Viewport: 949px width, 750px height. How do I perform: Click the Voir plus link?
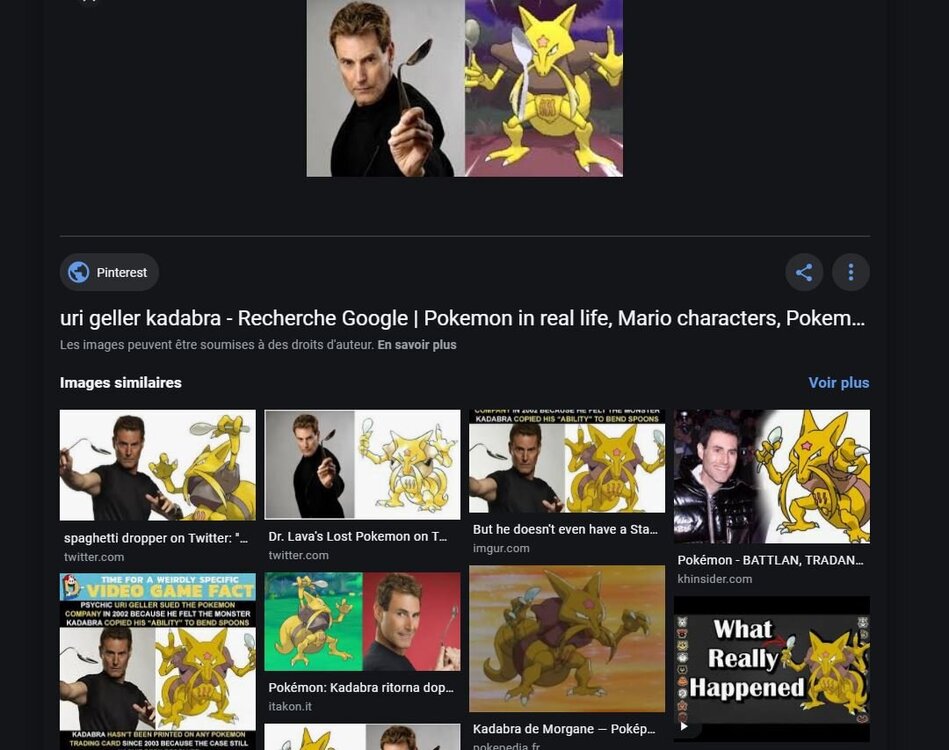pyautogui.click(x=838, y=383)
